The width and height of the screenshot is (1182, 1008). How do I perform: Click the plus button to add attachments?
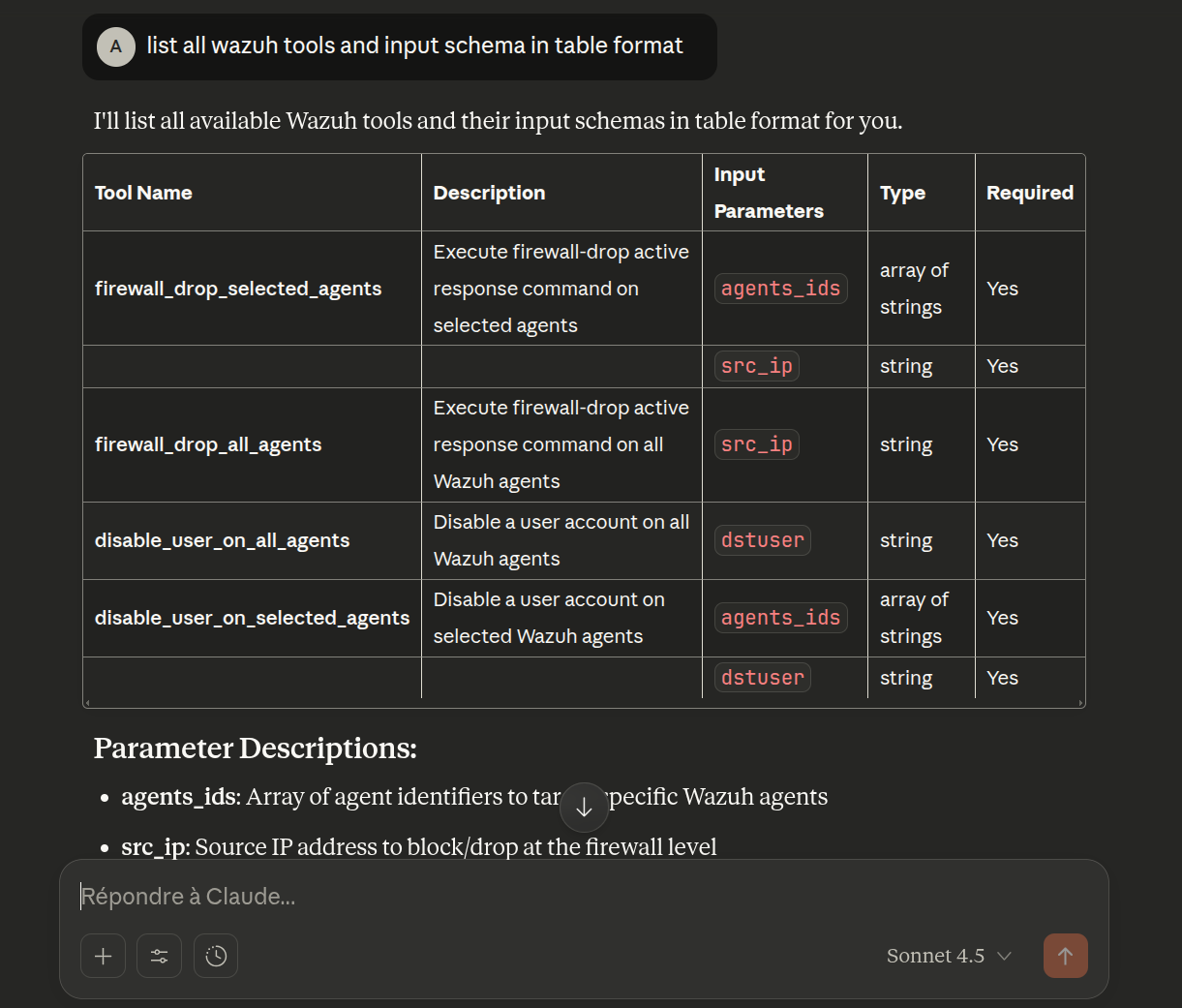103,957
